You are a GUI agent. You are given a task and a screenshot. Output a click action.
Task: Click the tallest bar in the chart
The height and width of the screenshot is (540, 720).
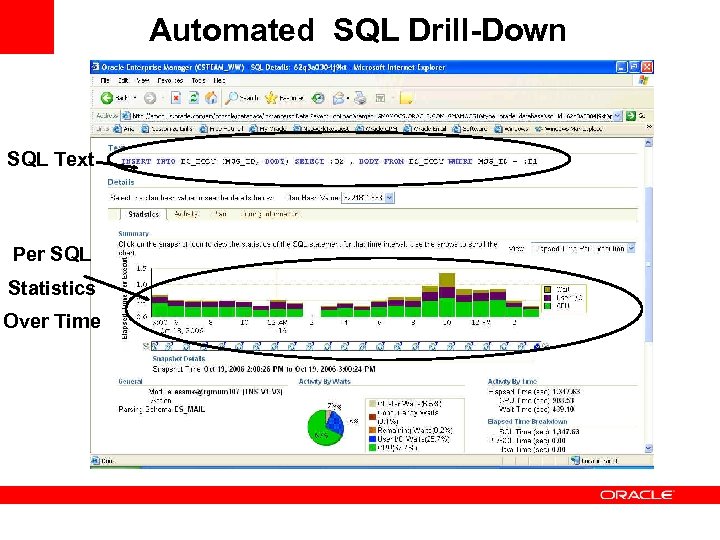click(447, 295)
